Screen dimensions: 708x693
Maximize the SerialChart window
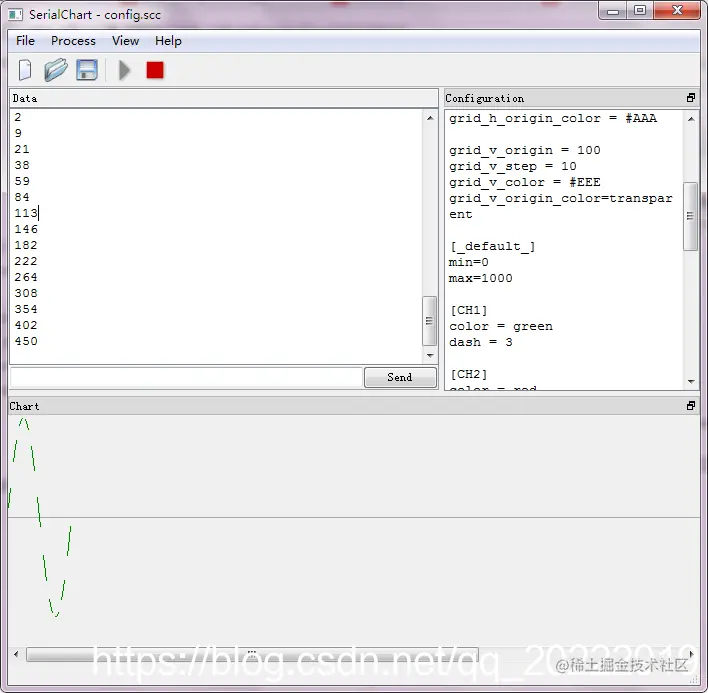pyautogui.click(x=639, y=11)
